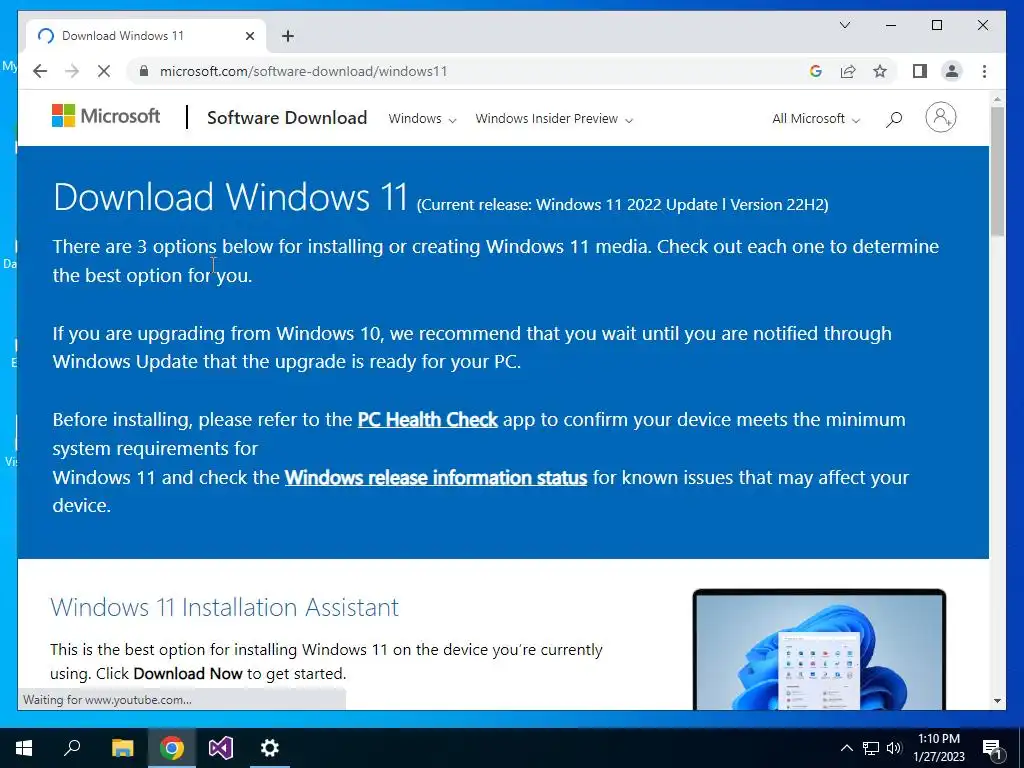
Task: Open the clock showing 1:10 PM
Action: (x=938, y=748)
